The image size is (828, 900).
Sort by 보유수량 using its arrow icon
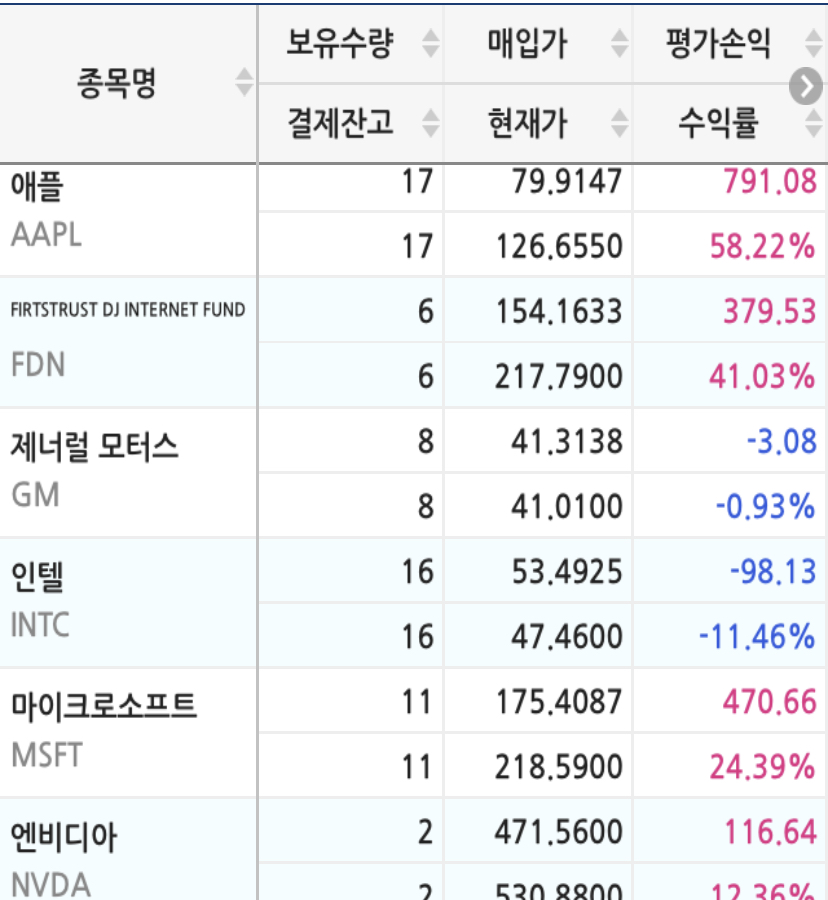pyautogui.click(x=430, y=43)
